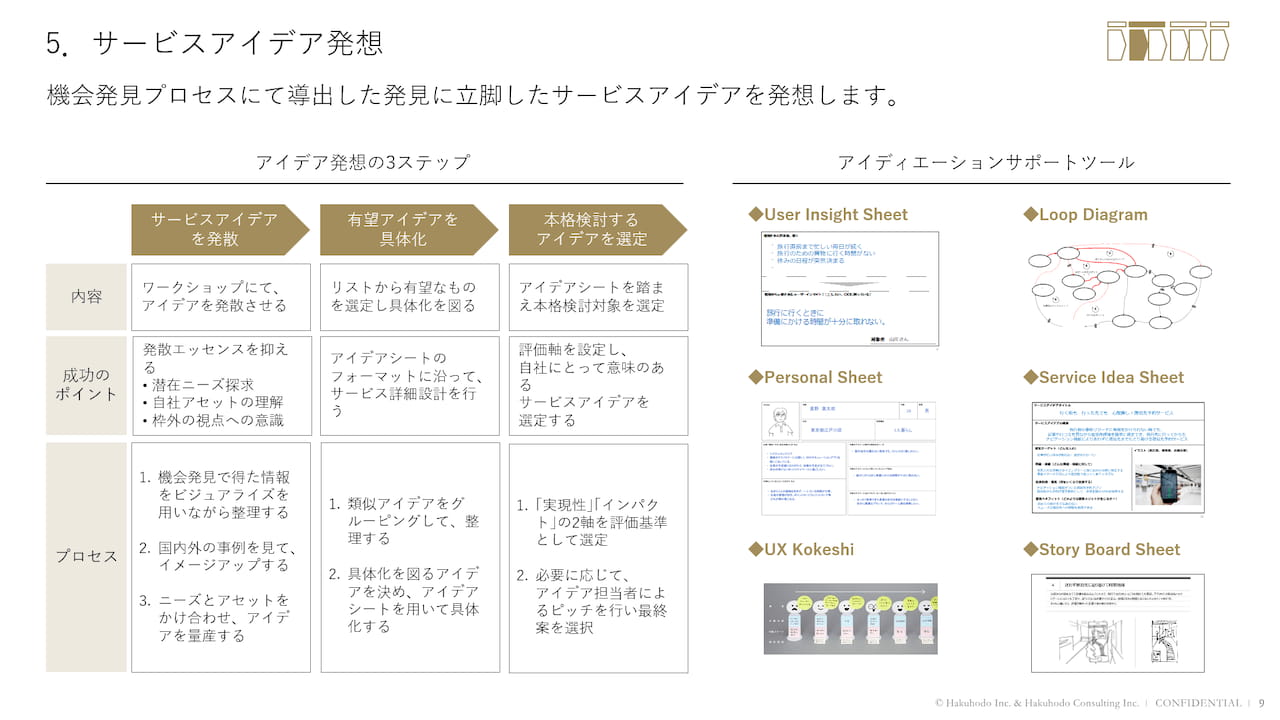Click the CONFIDENTIAL footer text

click(x=1205, y=703)
